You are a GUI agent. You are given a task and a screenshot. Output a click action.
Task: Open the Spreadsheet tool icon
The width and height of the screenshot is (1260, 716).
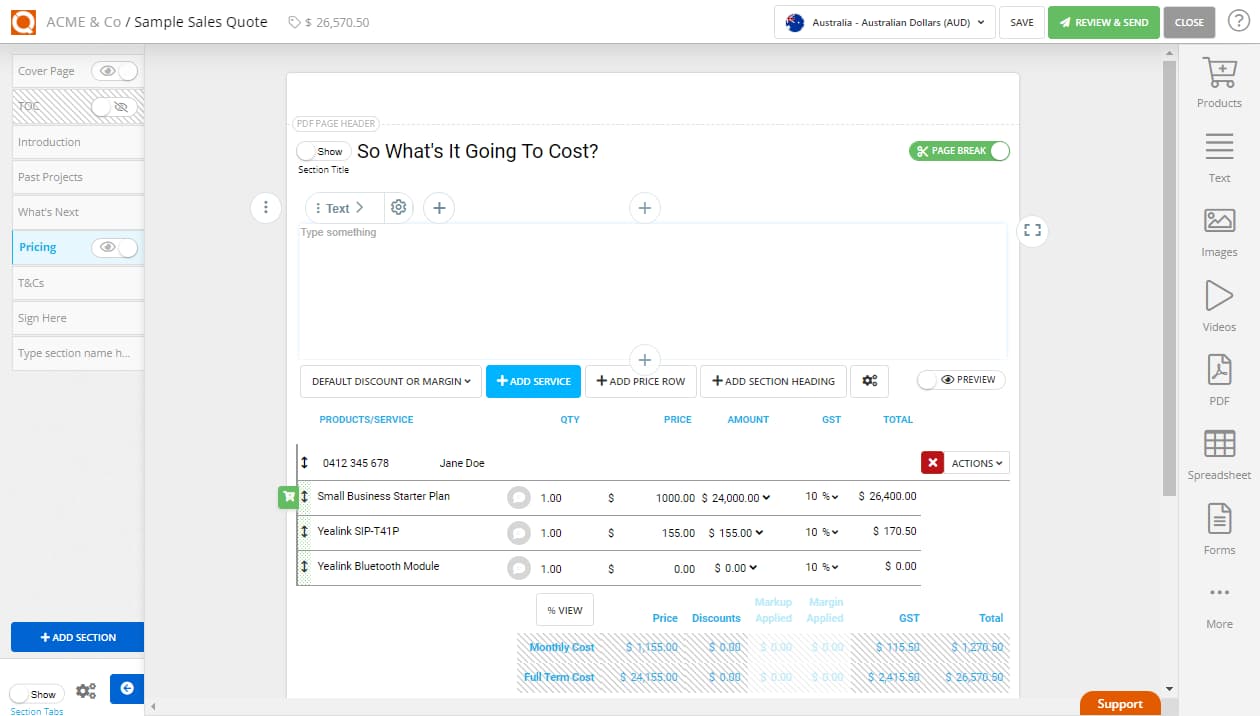[1219, 445]
